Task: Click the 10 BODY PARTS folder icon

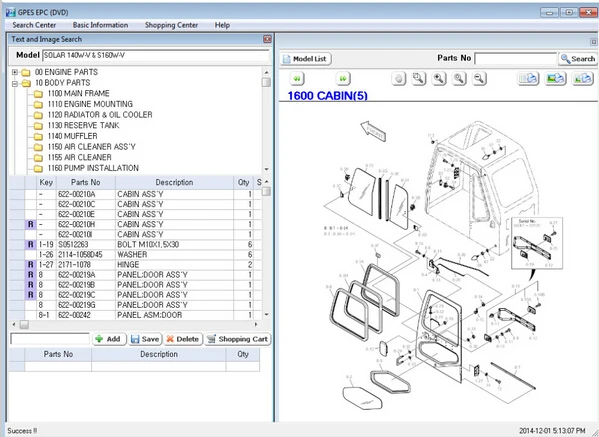Action: click(x=26, y=83)
